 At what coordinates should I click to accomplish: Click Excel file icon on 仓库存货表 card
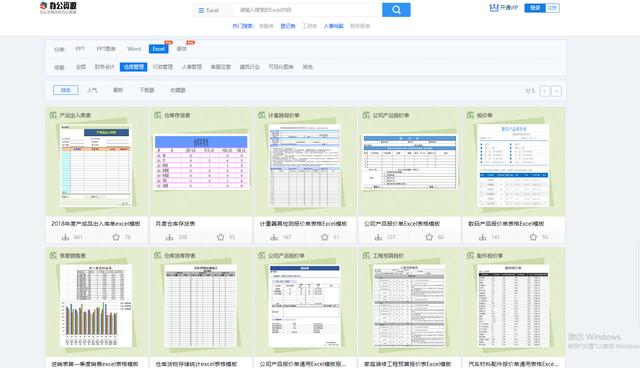coord(158,115)
